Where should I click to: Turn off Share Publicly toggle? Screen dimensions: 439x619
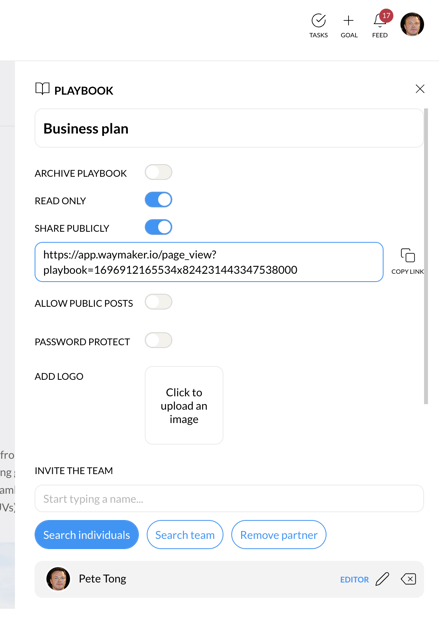(x=158, y=227)
